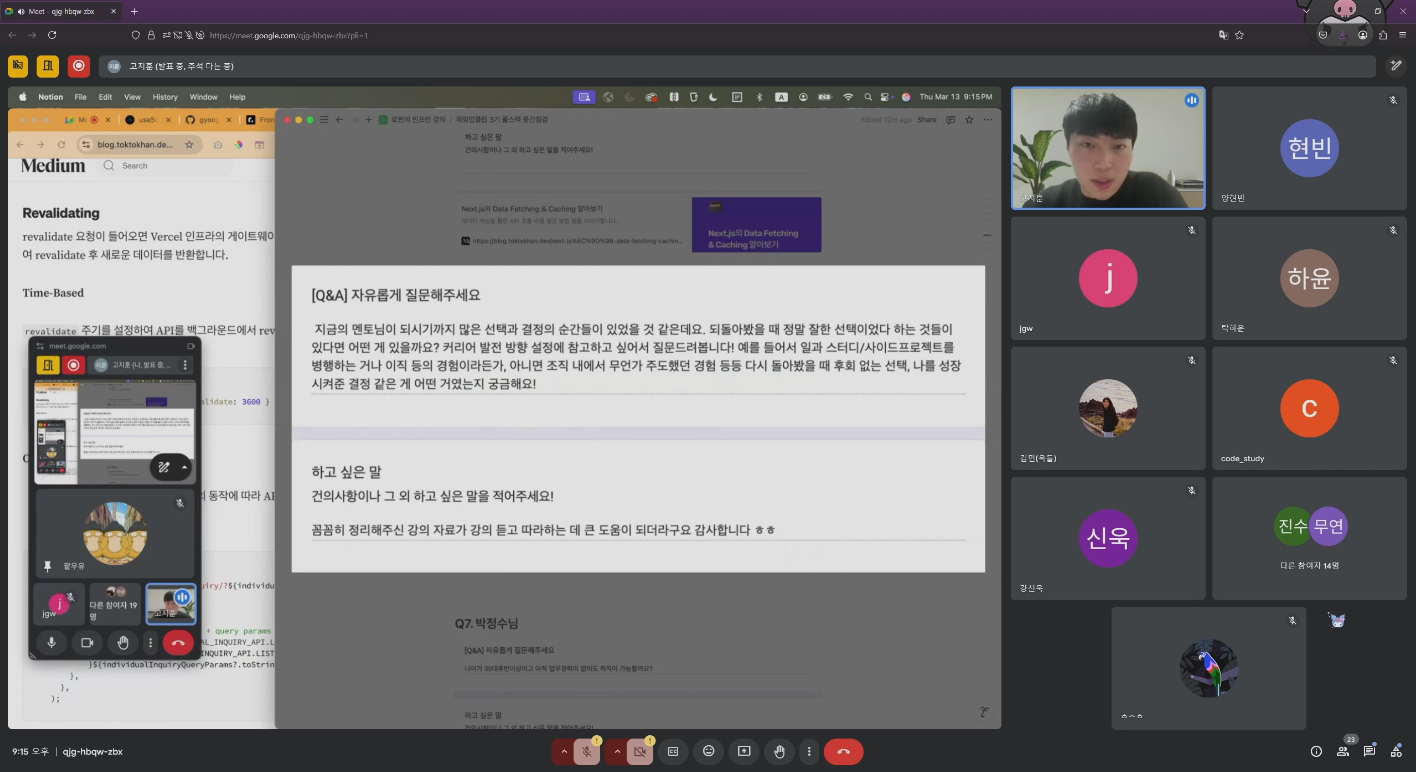Open the Help menu in shared Notion
Viewport: 1416px width, 772px height.
click(x=237, y=97)
